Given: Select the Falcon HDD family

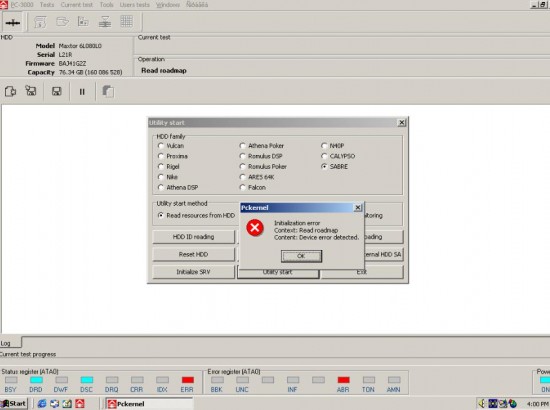Looking at the screenshot, I should click(242, 188).
